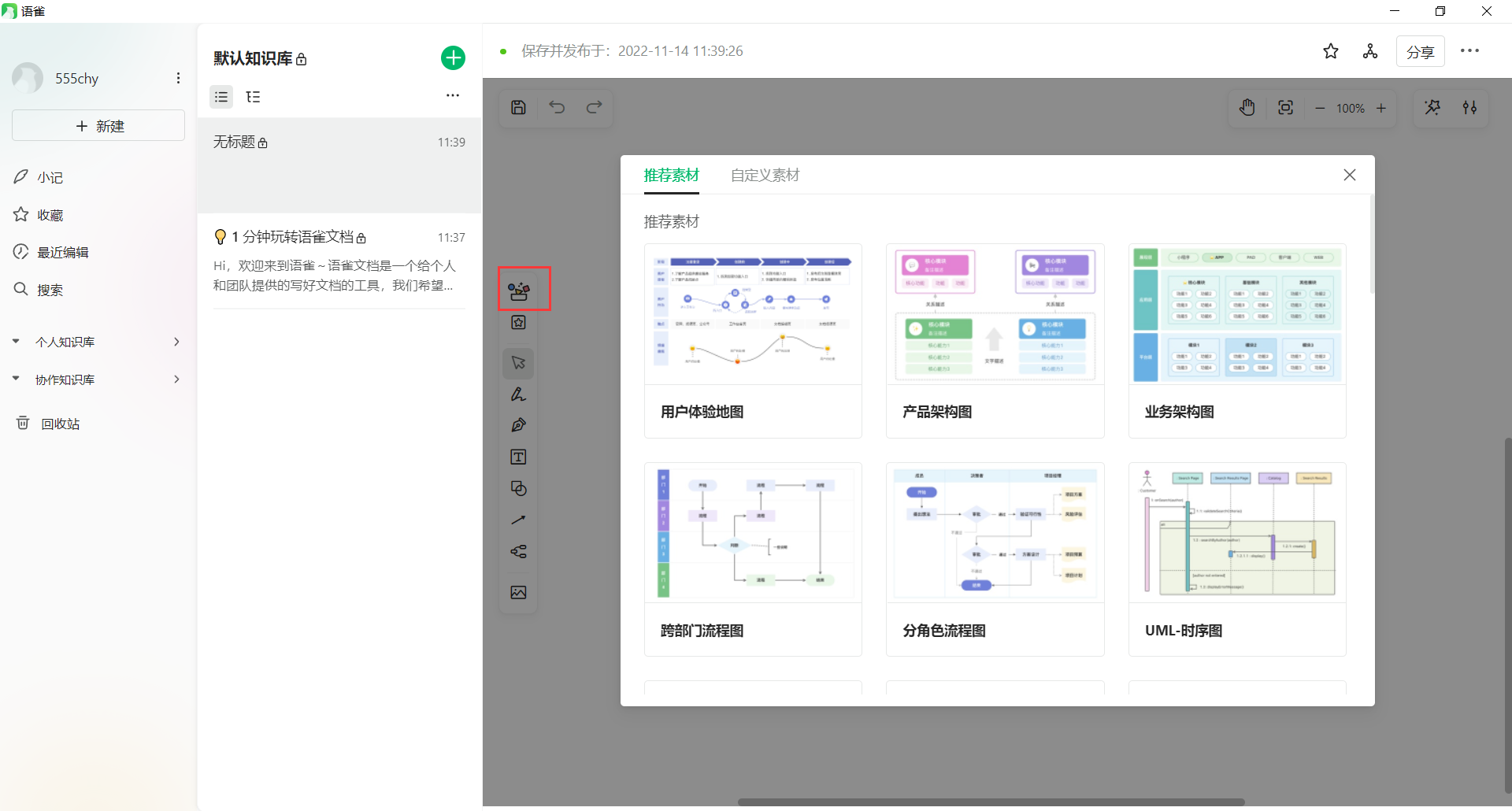The image size is (1512, 811).
Task: Insert an image with picture tool
Action: click(518, 592)
